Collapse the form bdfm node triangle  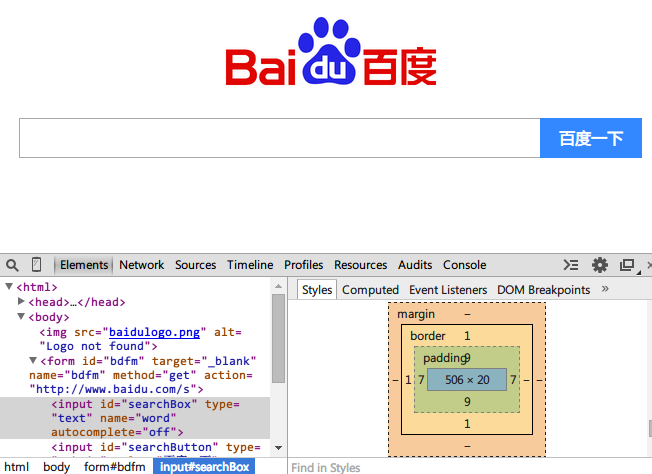33,360
